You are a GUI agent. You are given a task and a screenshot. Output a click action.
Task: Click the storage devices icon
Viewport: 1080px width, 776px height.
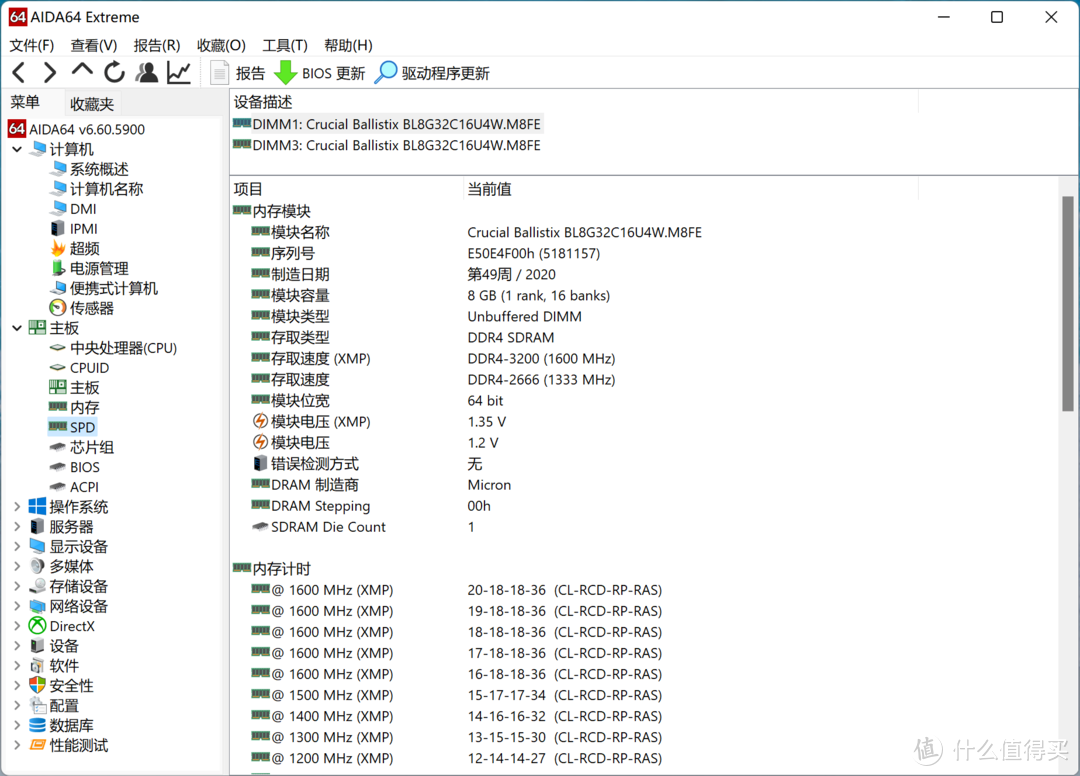coord(37,586)
